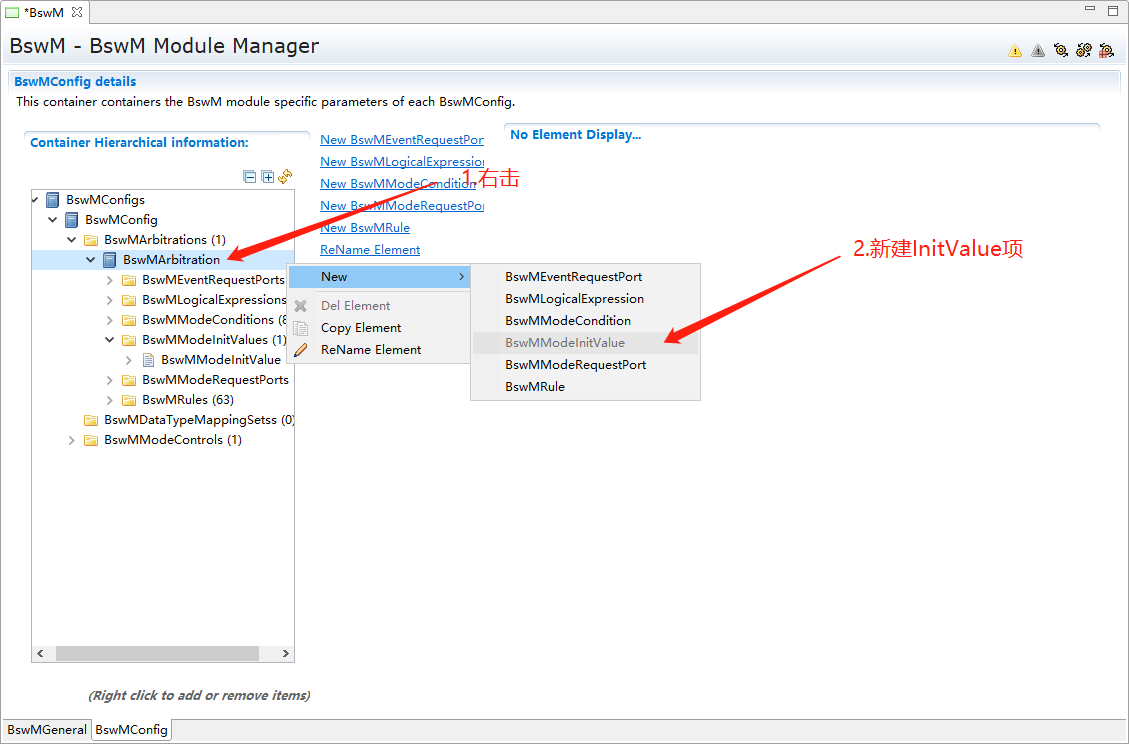Click the gray warning triangle icon
1129x744 pixels.
point(1038,50)
